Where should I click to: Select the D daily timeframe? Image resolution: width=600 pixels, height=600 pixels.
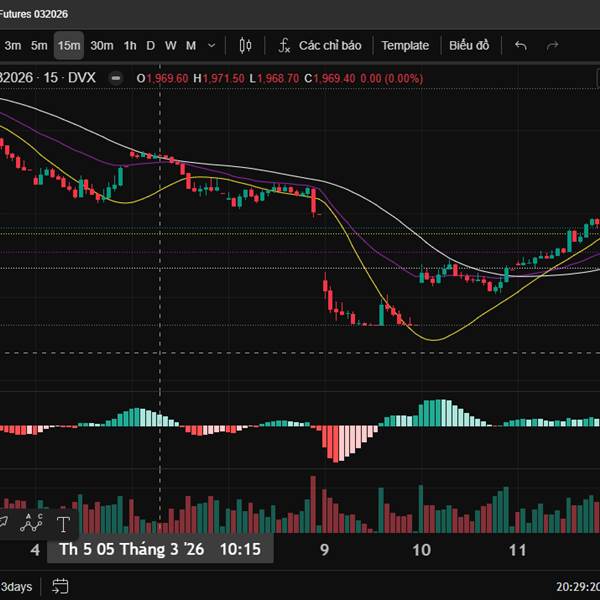151,45
